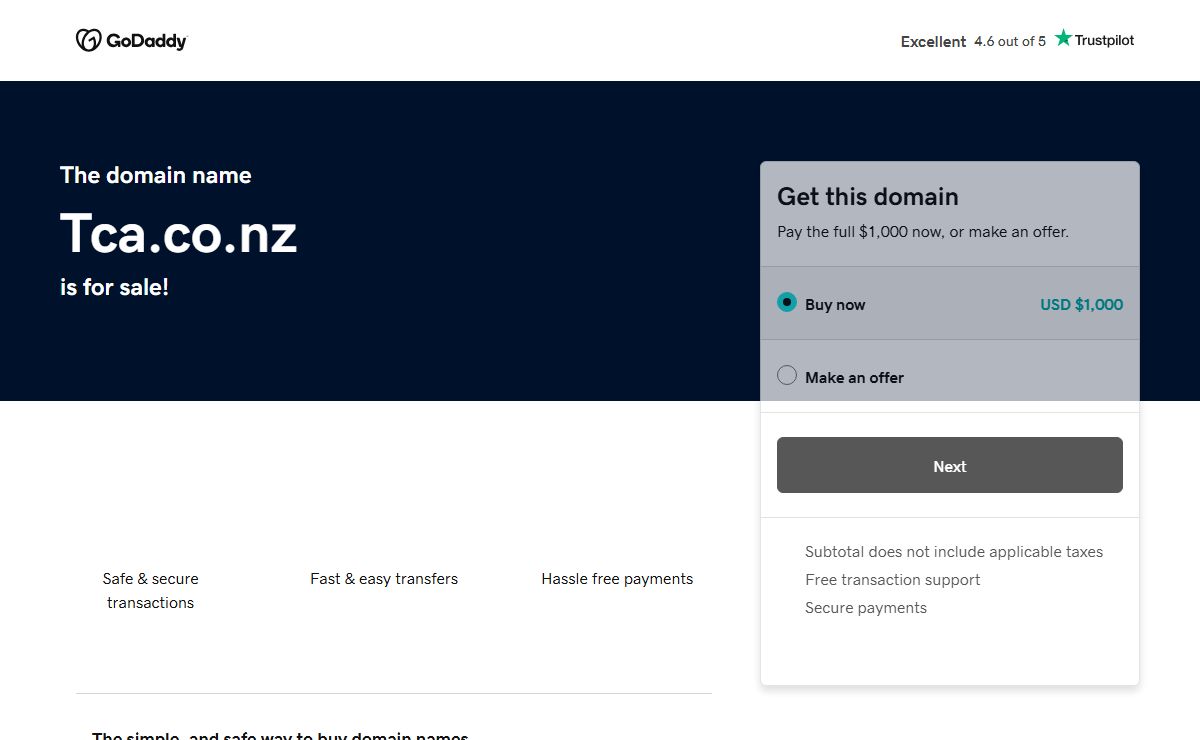Click the Subtotal does not include taxes note

953,552
